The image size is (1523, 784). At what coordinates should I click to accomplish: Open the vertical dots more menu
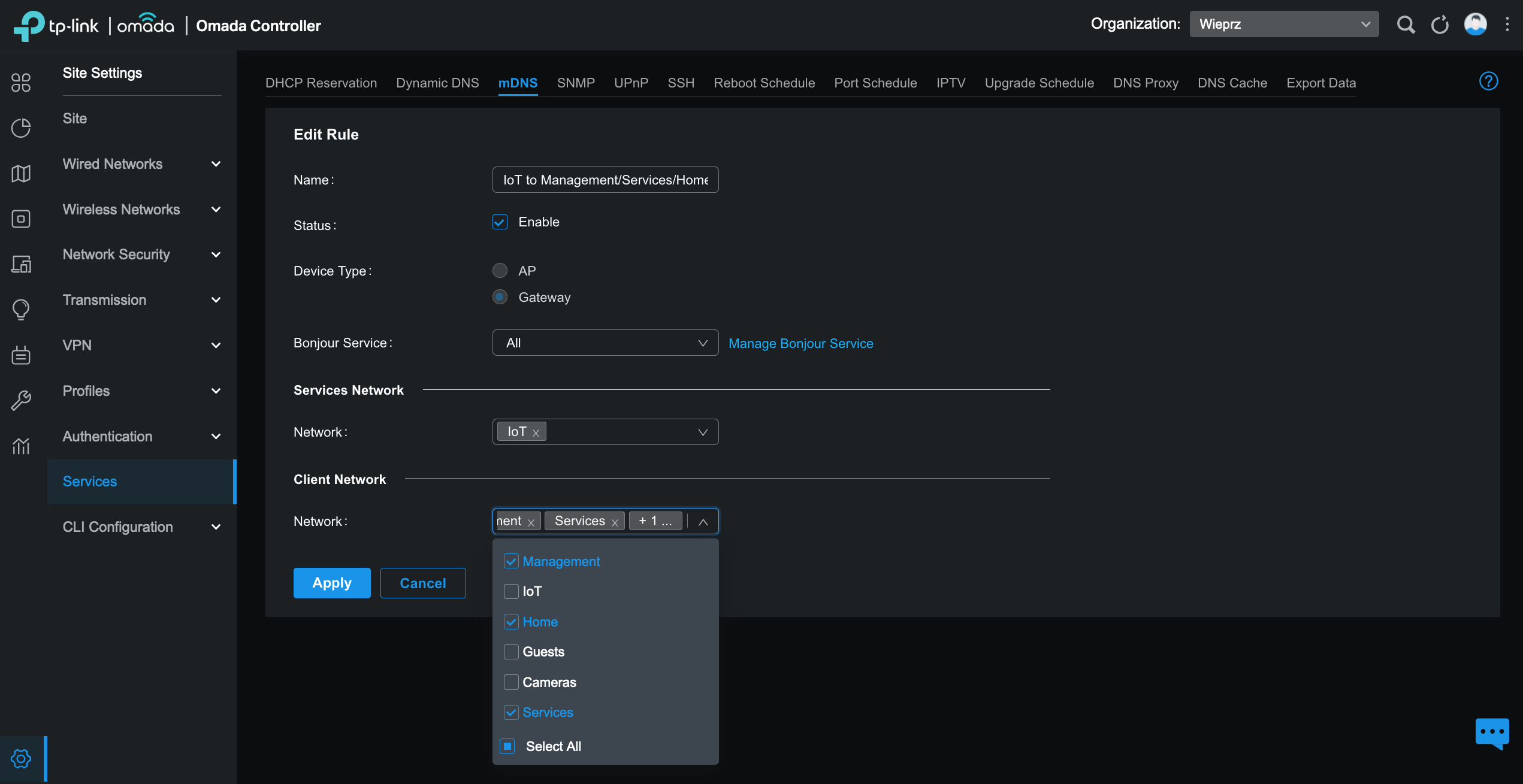[x=1507, y=25]
